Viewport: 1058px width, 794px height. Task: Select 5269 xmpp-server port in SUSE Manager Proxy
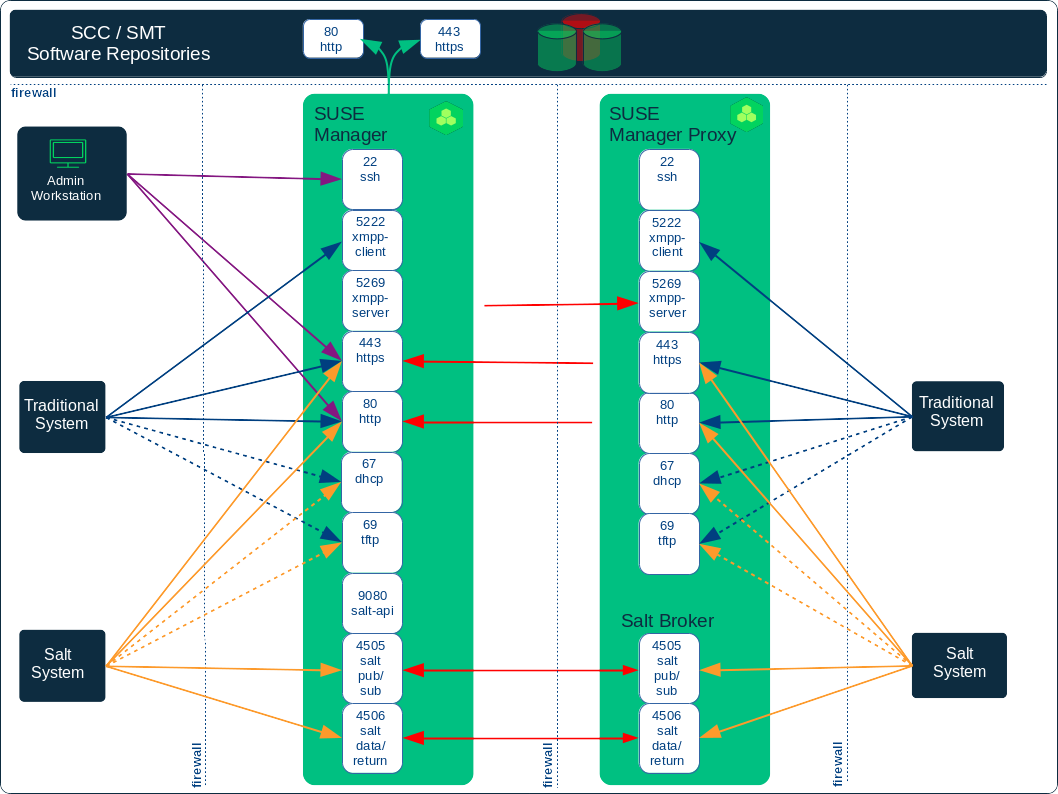click(668, 300)
